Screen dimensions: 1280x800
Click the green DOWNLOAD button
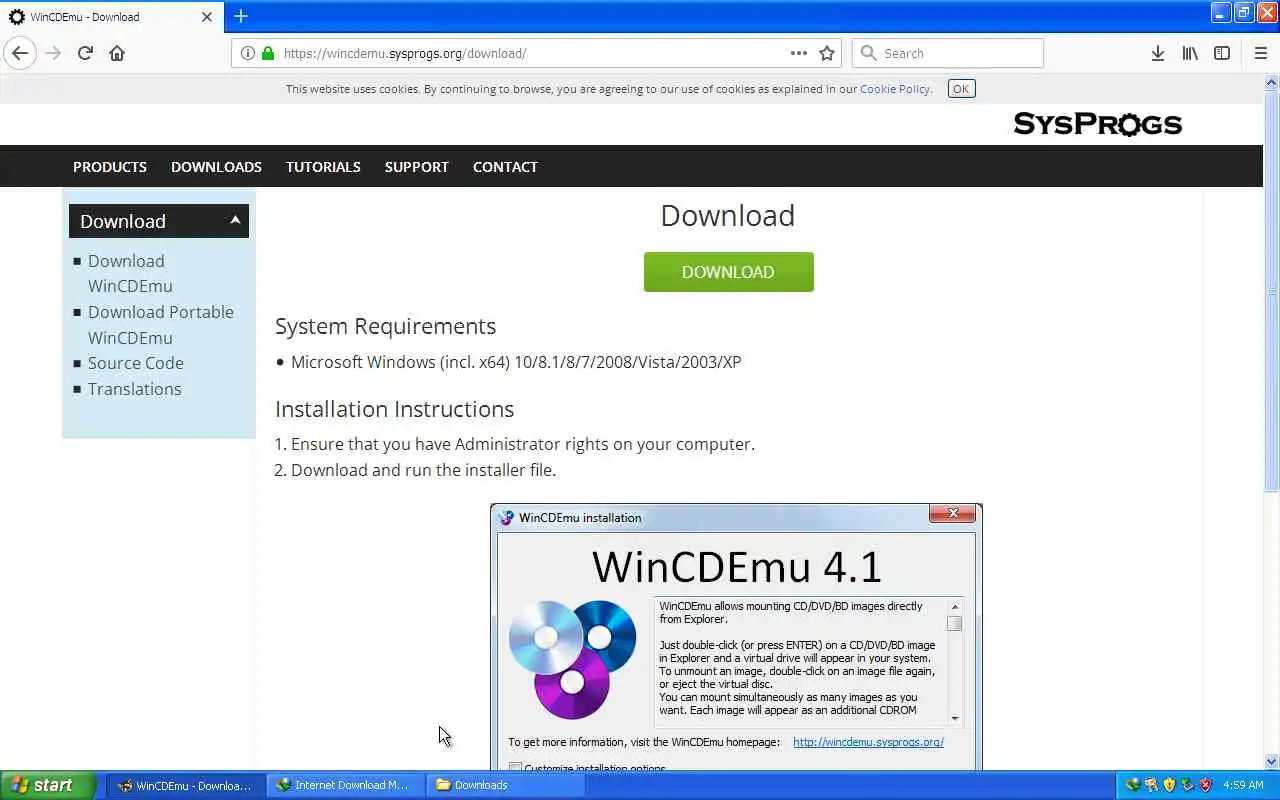(728, 272)
